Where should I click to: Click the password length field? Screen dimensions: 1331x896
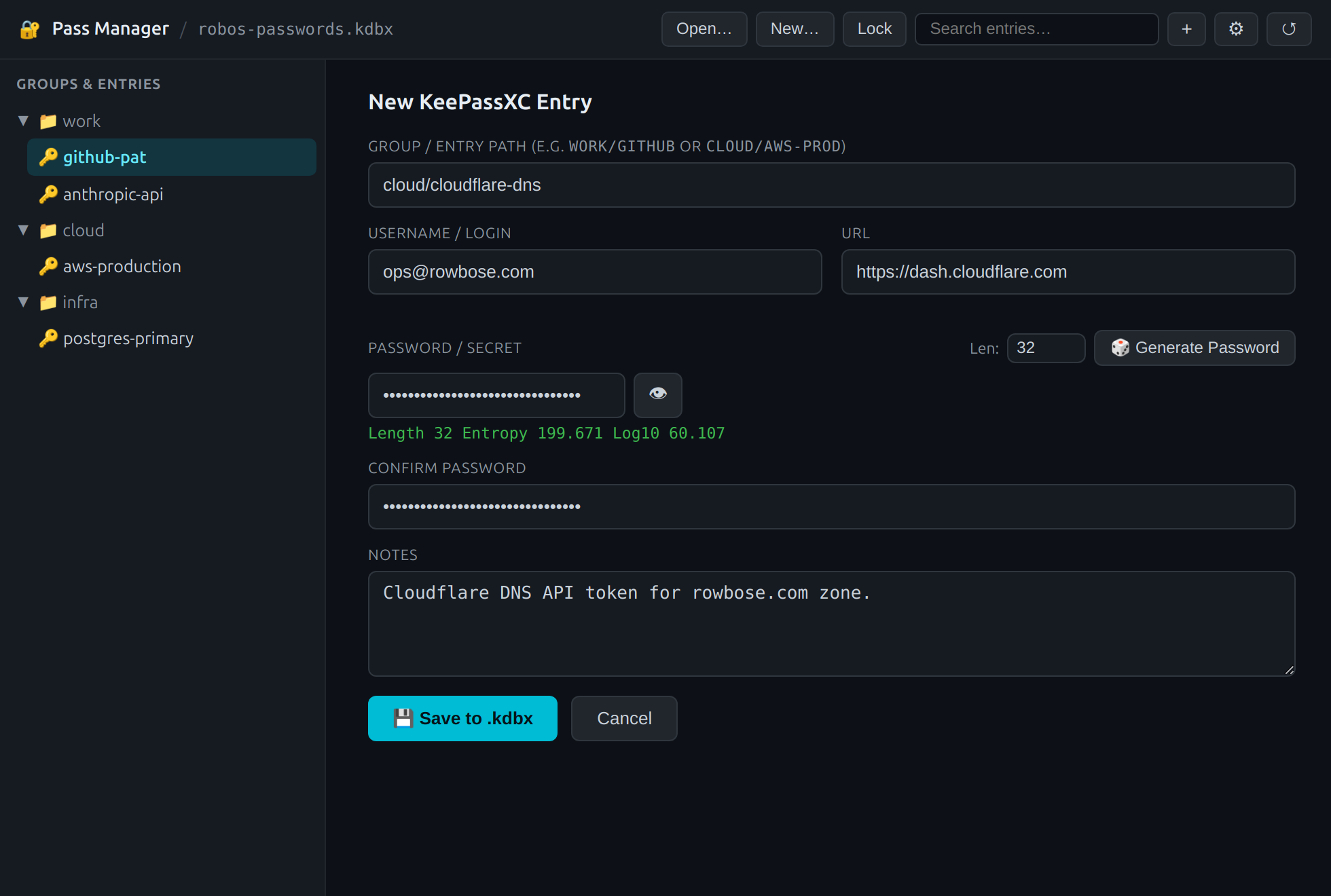tap(1046, 348)
